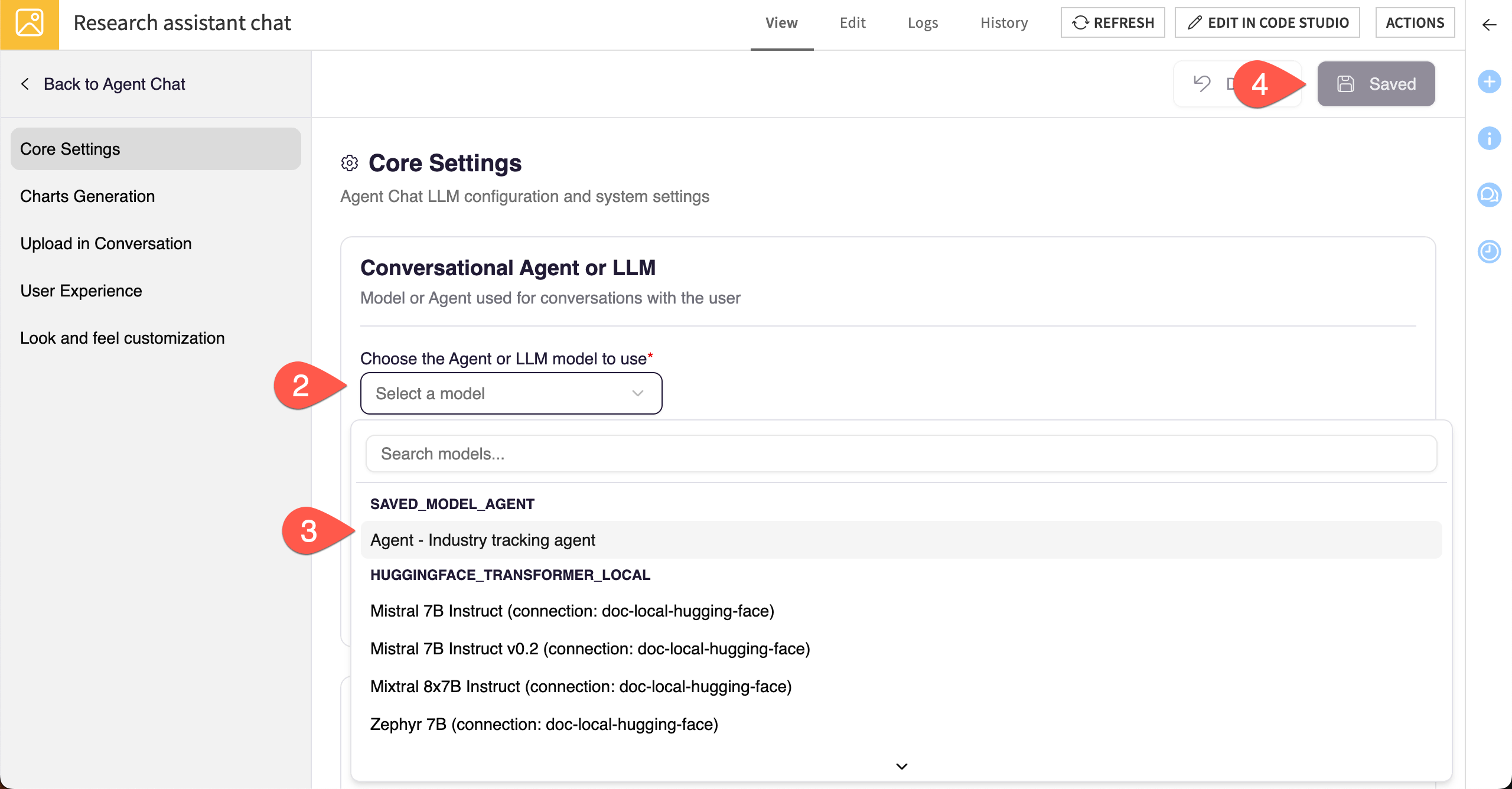This screenshot has width=1512, height=789.
Task: Open Look and feel customization settings
Action: click(156, 338)
